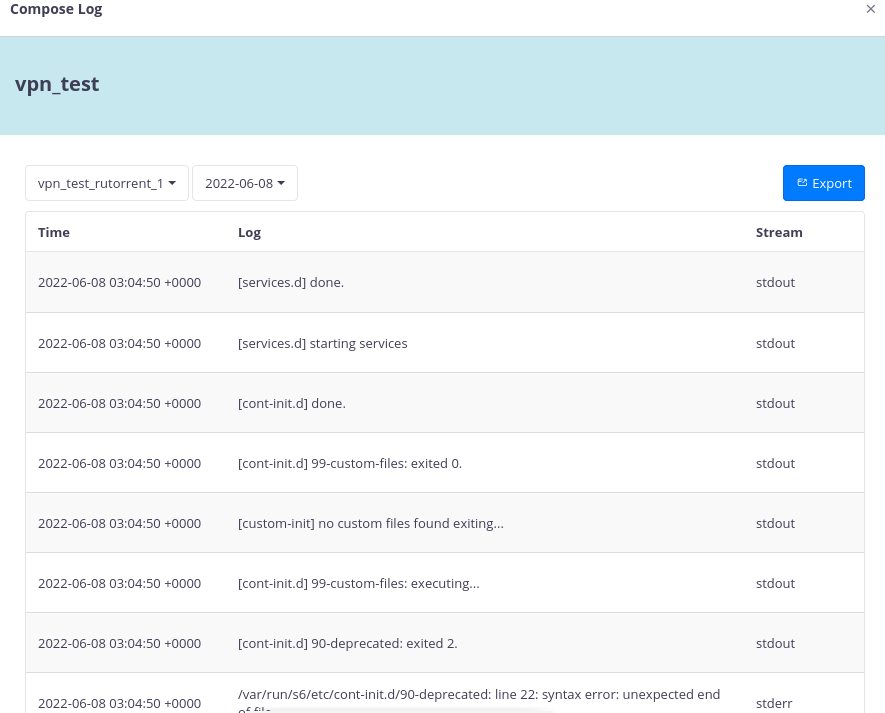Click log entry '[services.d] done.'

click(x=291, y=282)
